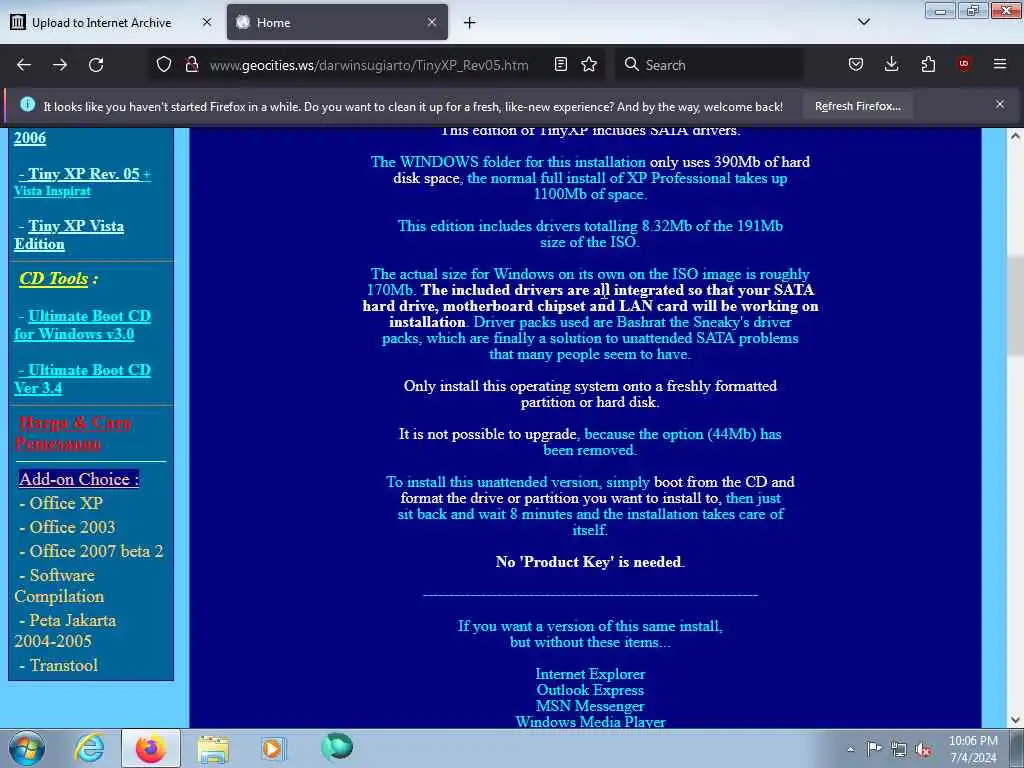Click Internet Explorer list item text
Screen dimensions: 1024x768
point(590,674)
